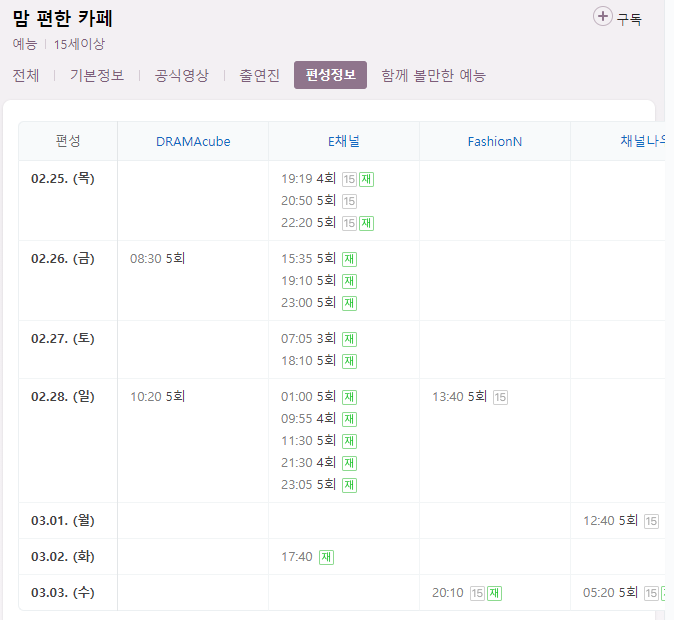Click the 15세이상 rating label
Screen dimensions: 674x620
(80, 44)
